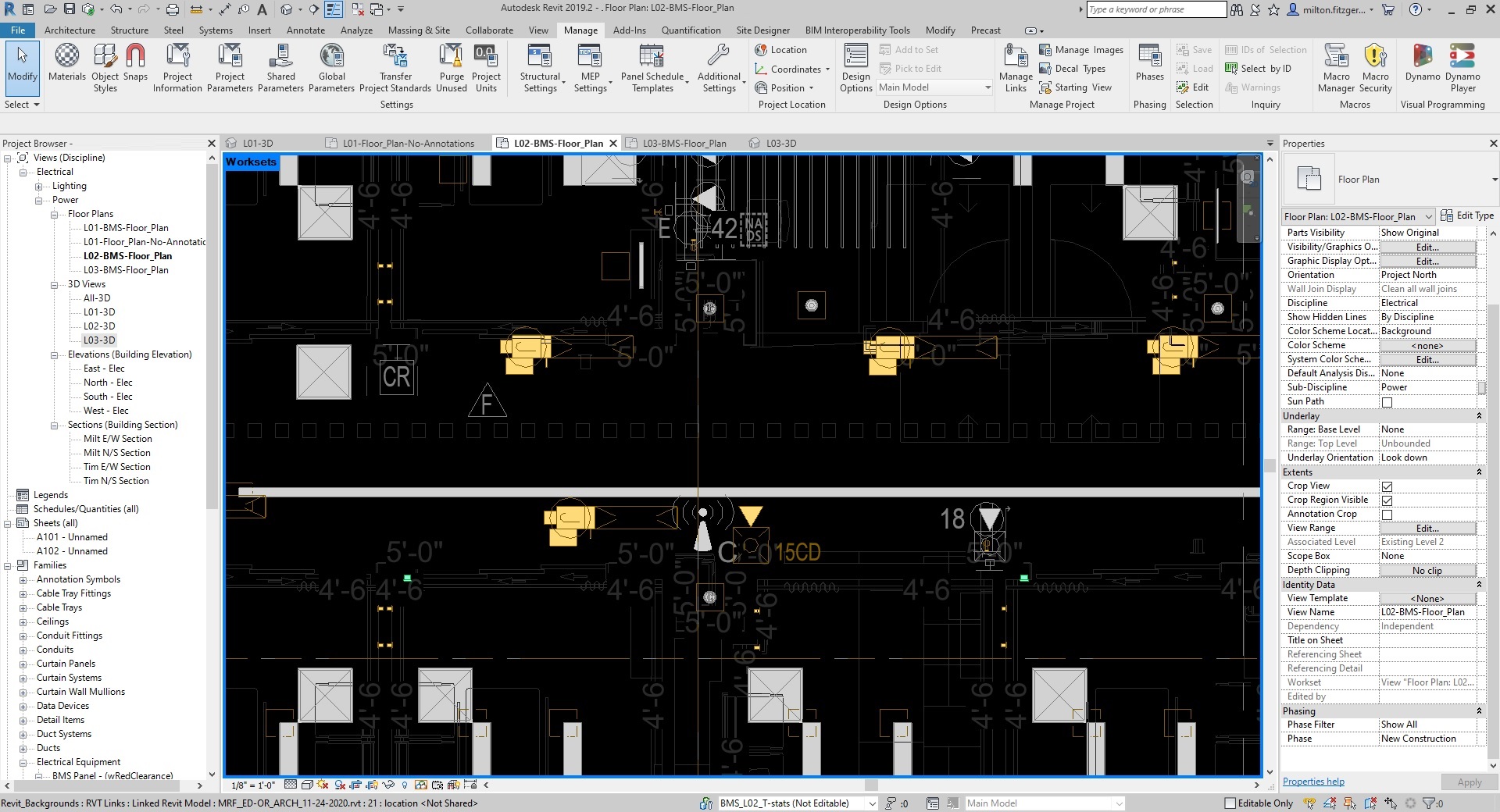The image size is (1500, 812).
Task: Toggle Editable Only in status bar
Action: coord(1230,803)
